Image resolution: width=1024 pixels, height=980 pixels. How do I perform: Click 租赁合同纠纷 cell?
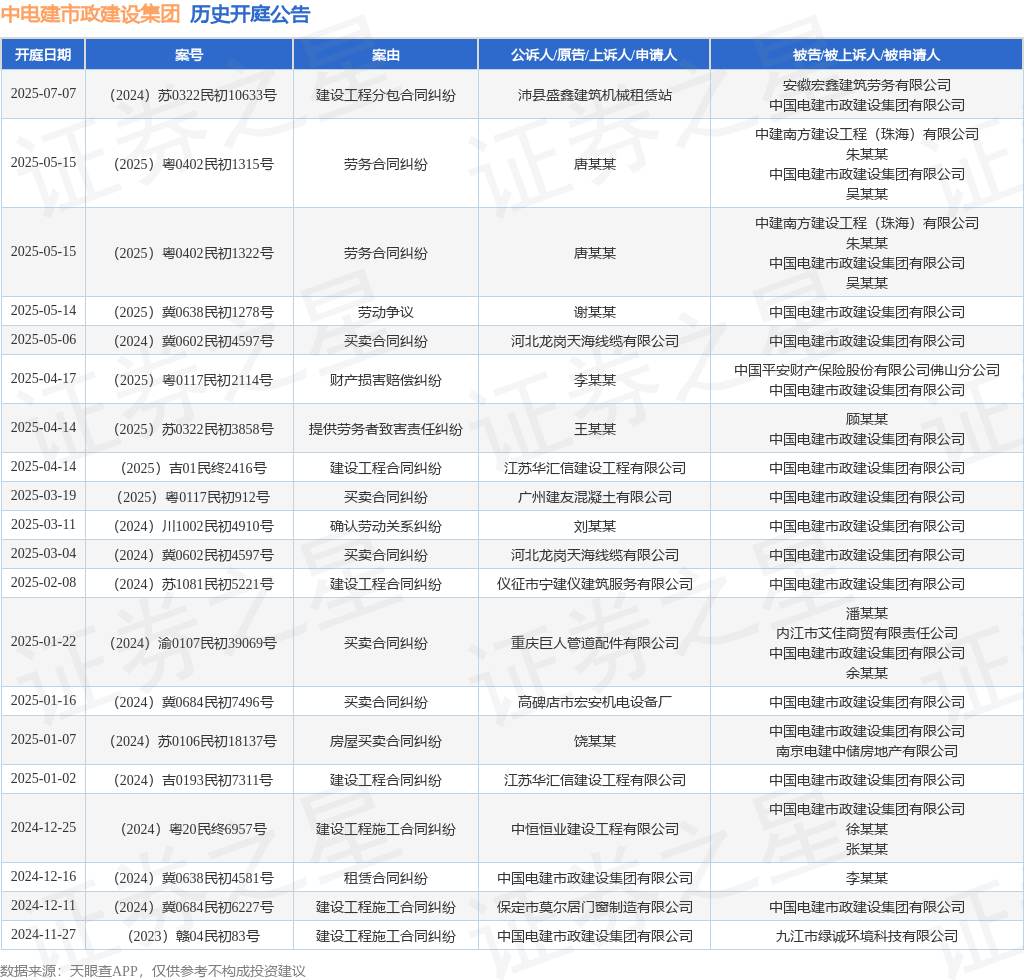[x=385, y=878]
